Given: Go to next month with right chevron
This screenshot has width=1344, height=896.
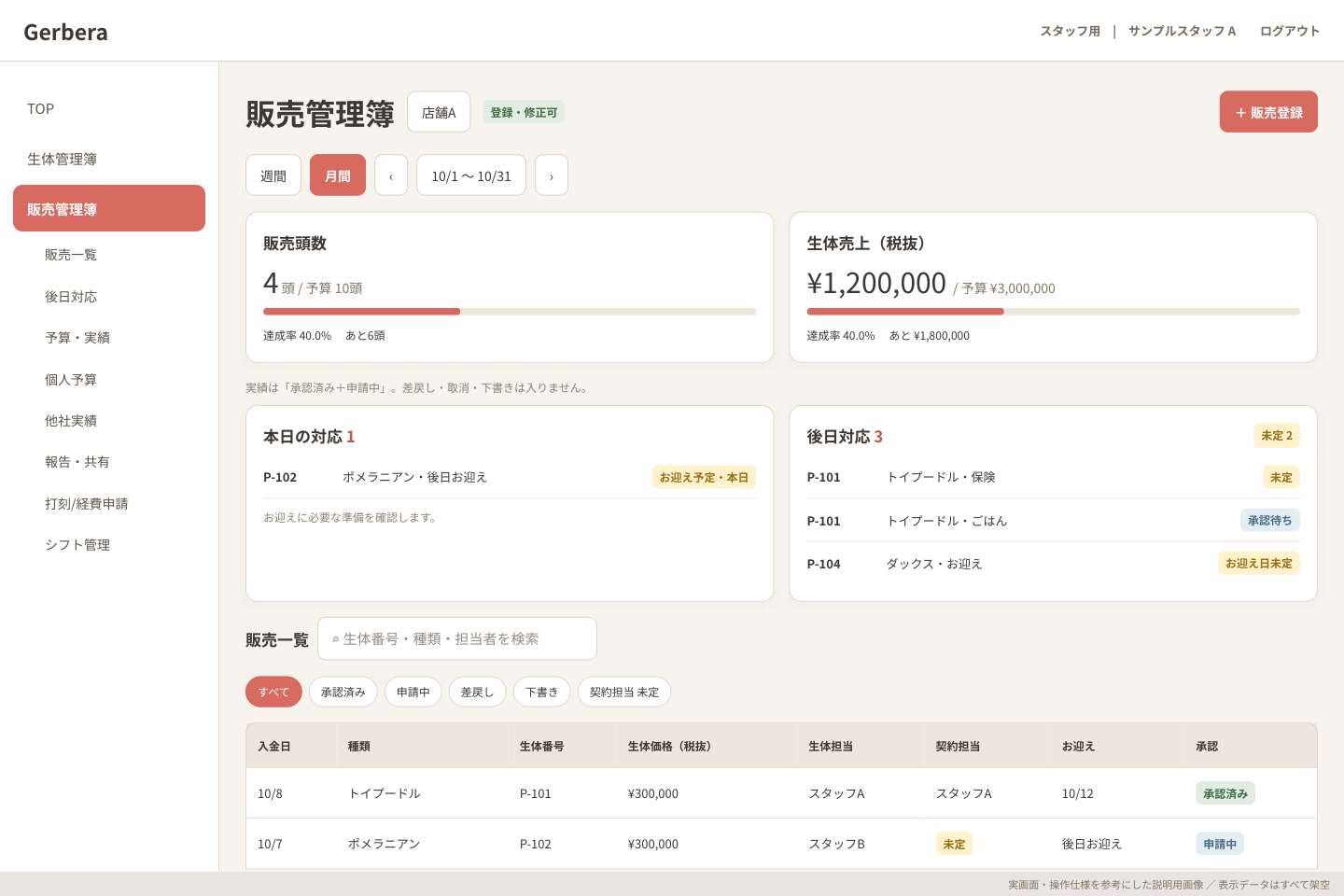Looking at the screenshot, I should tap(552, 175).
